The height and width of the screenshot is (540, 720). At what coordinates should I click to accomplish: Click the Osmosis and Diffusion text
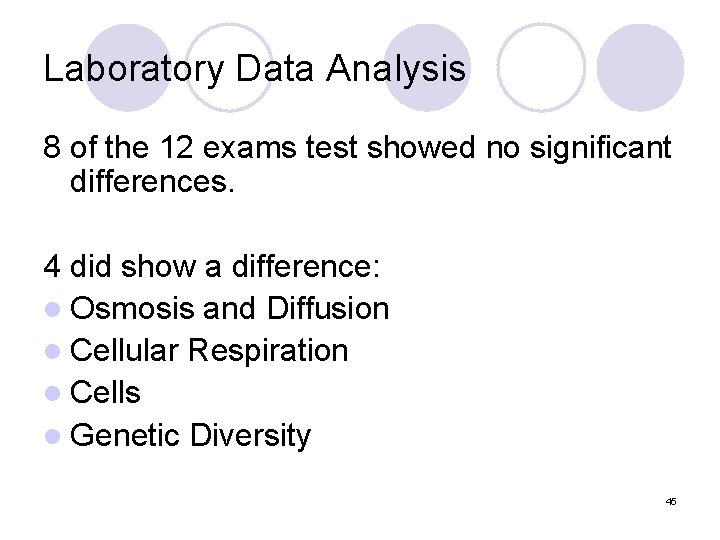[x=230, y=308]
